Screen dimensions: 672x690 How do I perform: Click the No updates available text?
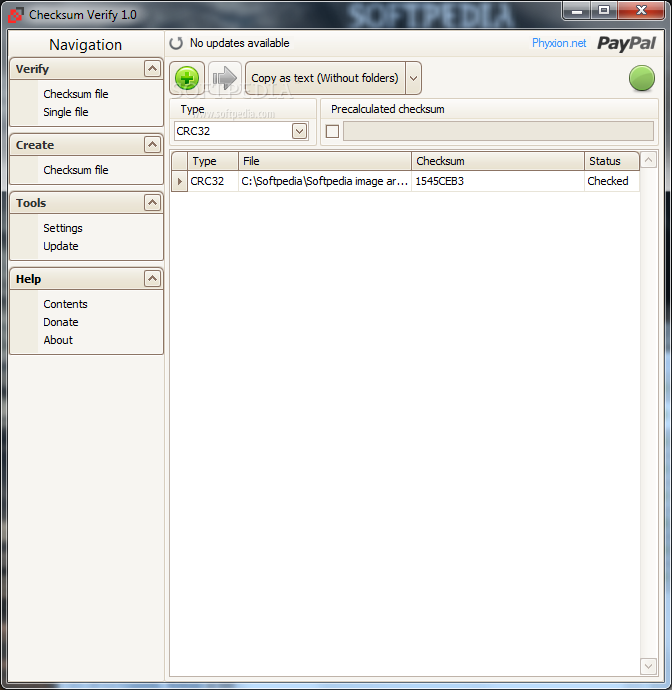239,43
